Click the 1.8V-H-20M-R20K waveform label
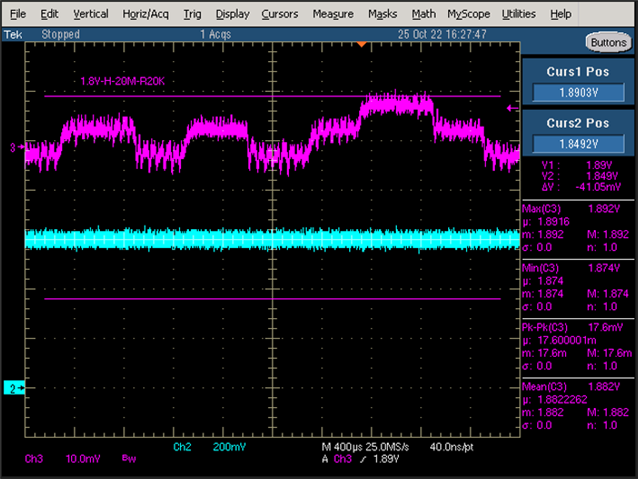638x479 pixels. coord(122,81)
